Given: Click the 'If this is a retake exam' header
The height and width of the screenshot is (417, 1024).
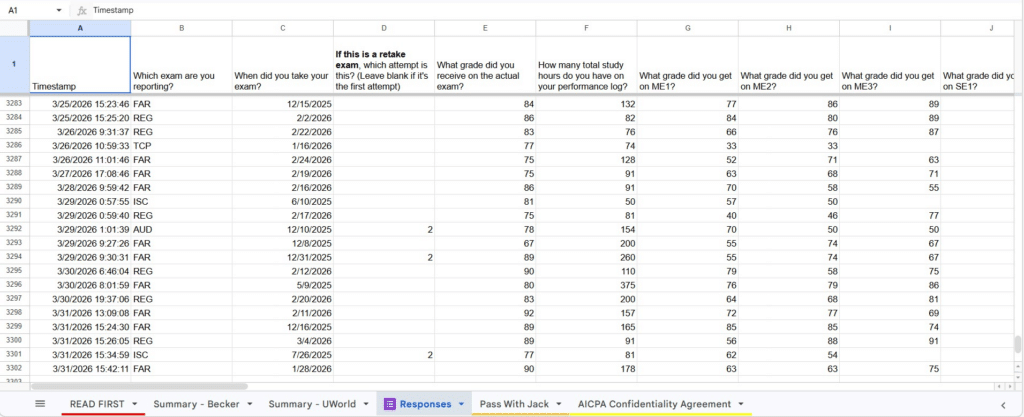Looking at the screenshot, I should (x=383, y=65).
